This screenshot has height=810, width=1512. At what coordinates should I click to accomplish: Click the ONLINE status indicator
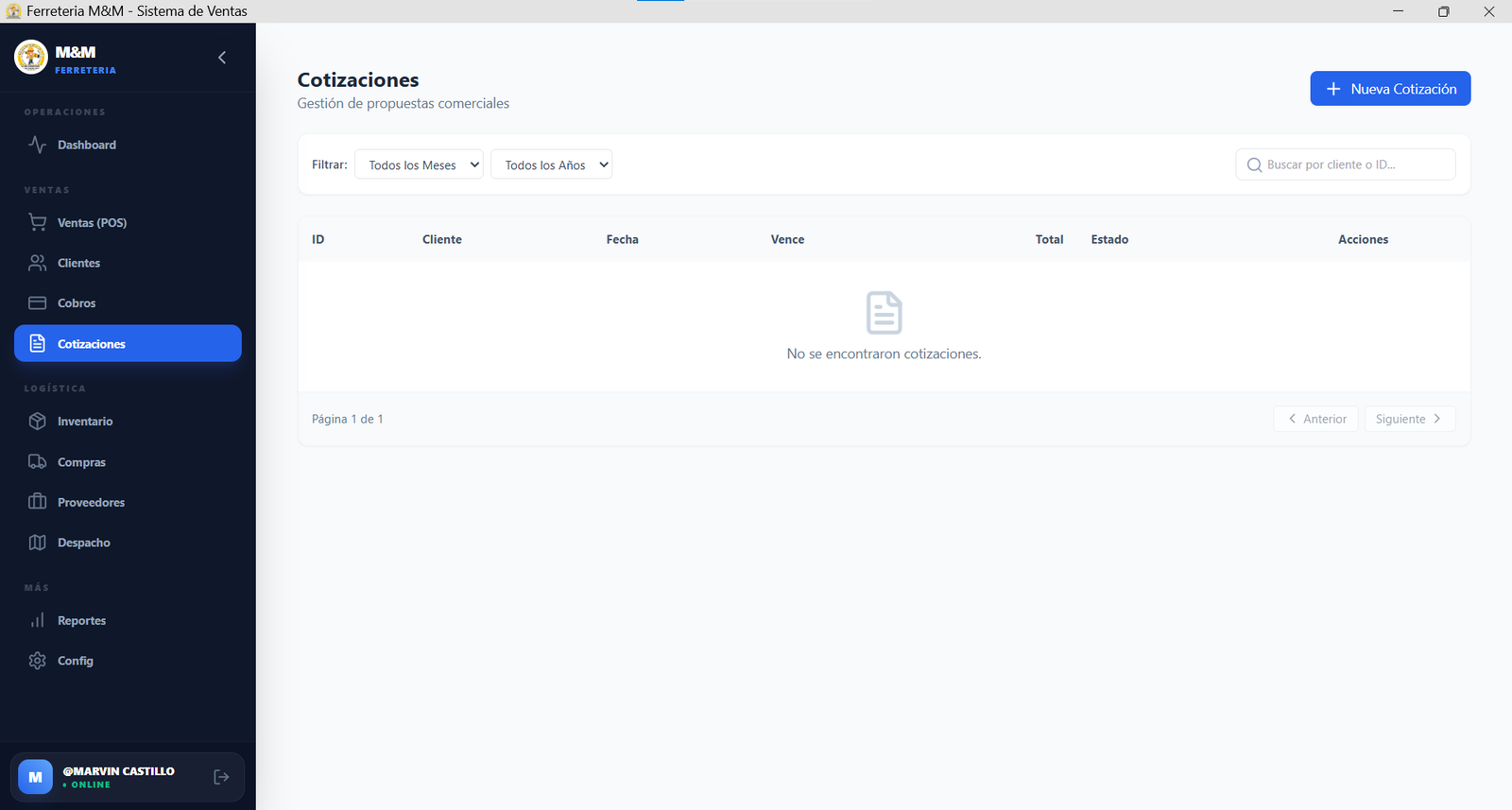coord(87,784)
